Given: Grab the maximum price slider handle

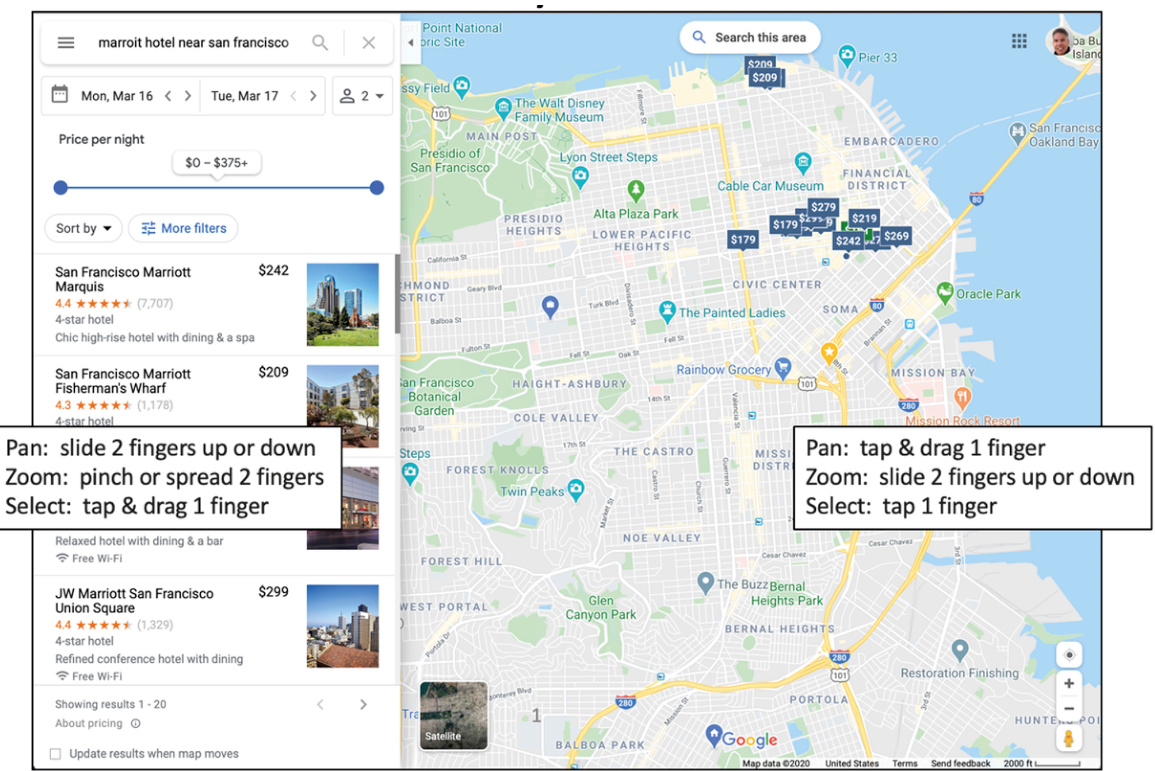Looking at the screenshot, I should [376, 188].
